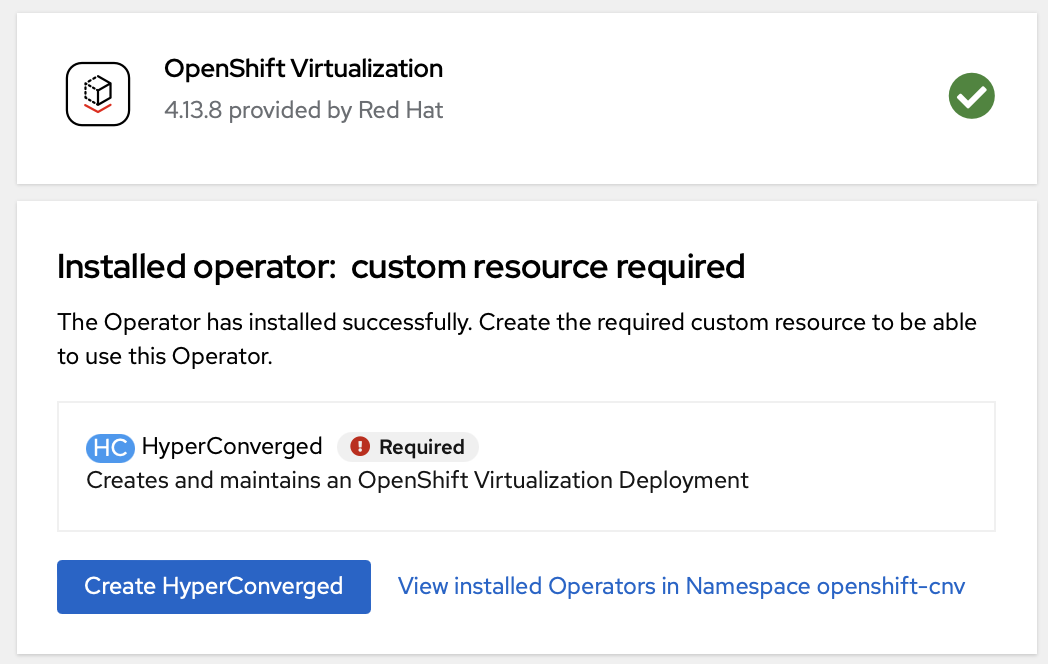This screenshot has width=1048, height=664.
Task: Click the red Required exclamation icon
Action: pos(360,446)
